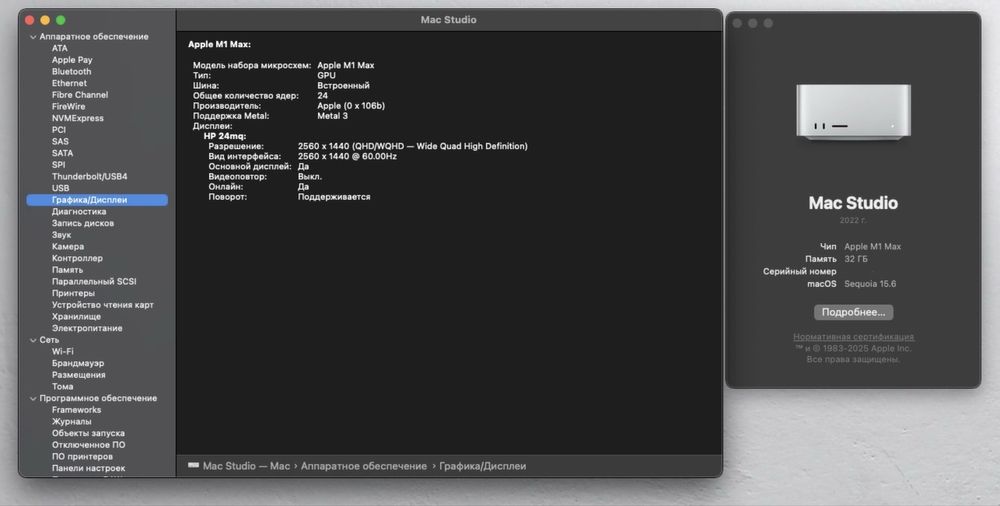Select Размещения under Сеть
This screenshot has width=1000, height=506.
coord(78,375)
